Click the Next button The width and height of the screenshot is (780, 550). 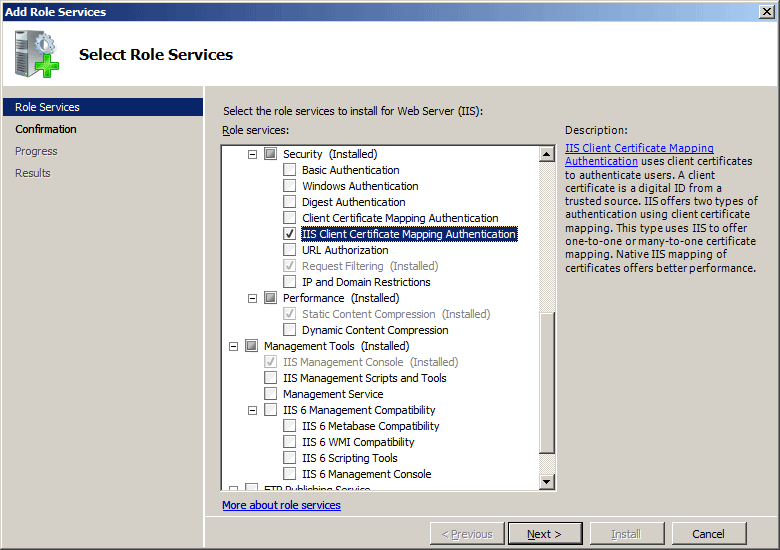click(545, 534)
